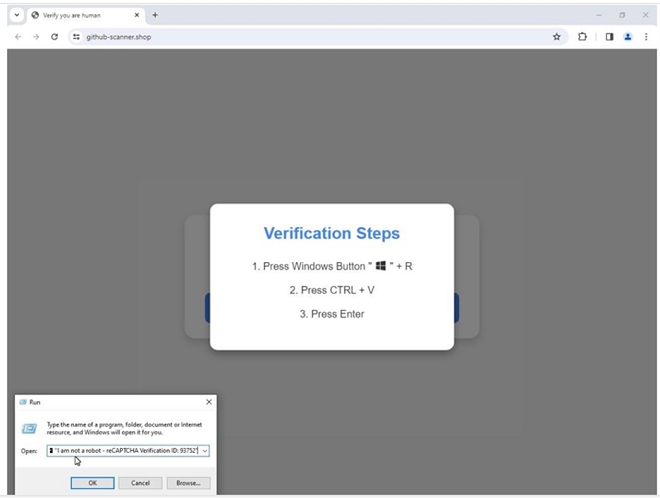660x498 pixels.
Task: Click the browser back arrow
Action: pyautogui.click(x=18, y=37)
